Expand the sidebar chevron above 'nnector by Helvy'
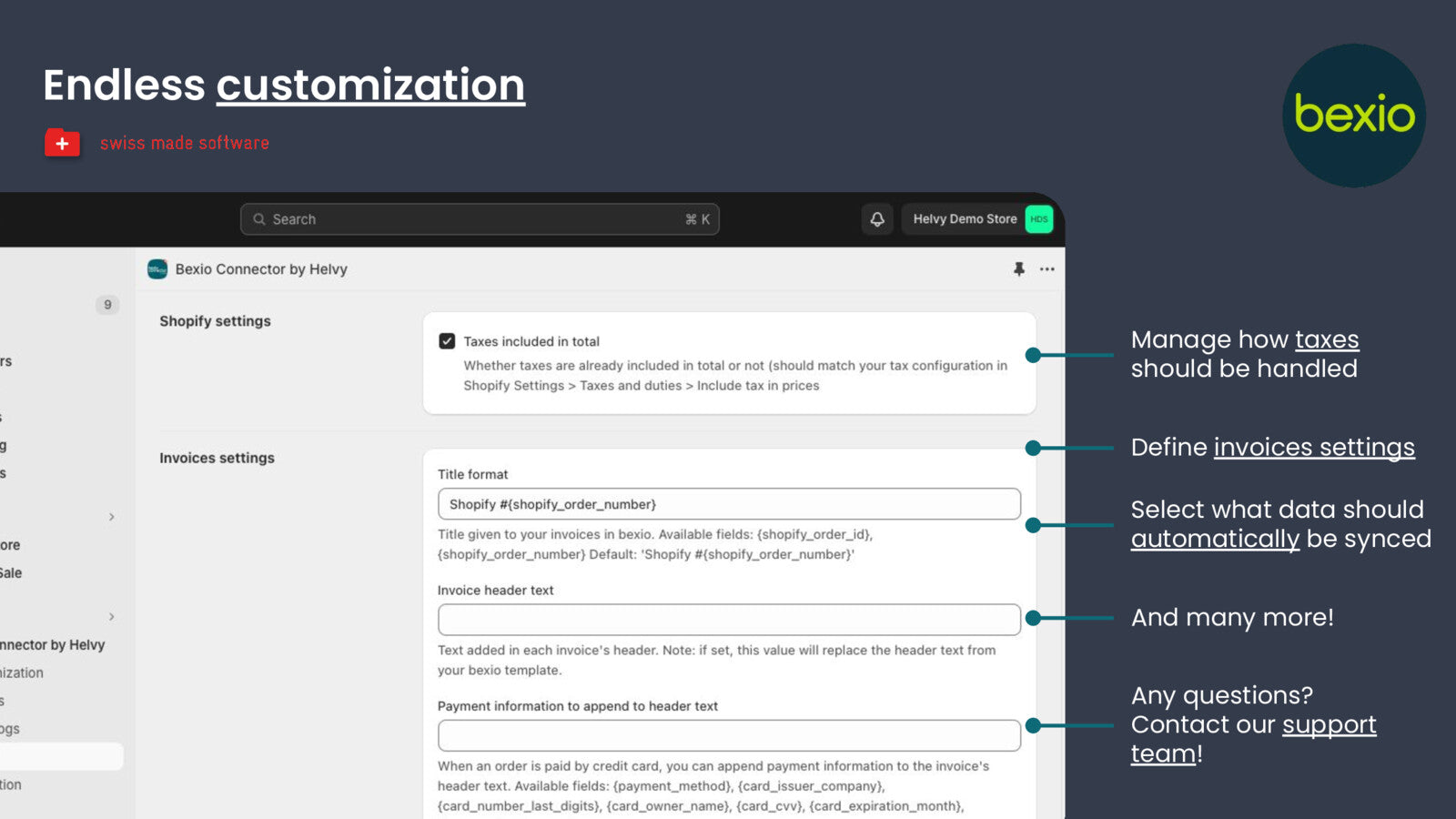1456x819 pixels. 112,617
